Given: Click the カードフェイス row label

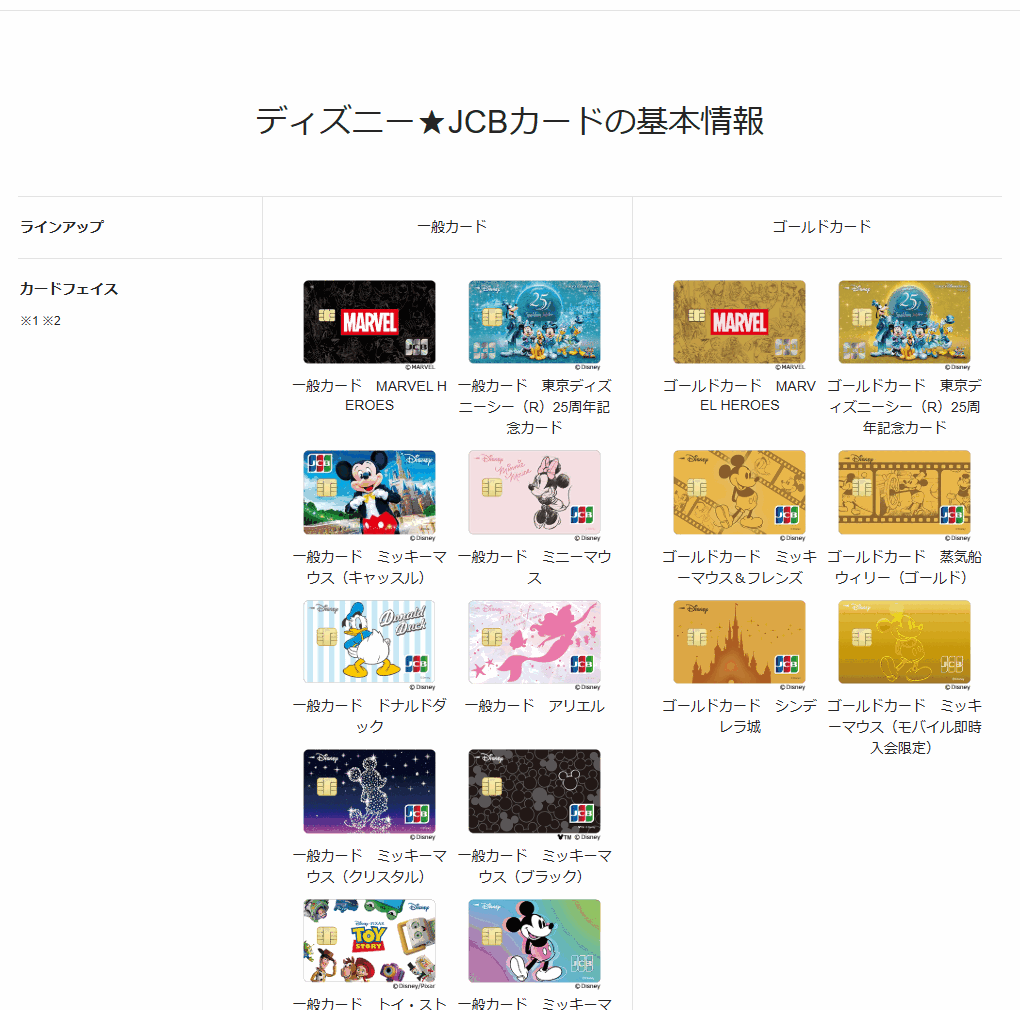Looking at the screenshot, I should point(69,289).
